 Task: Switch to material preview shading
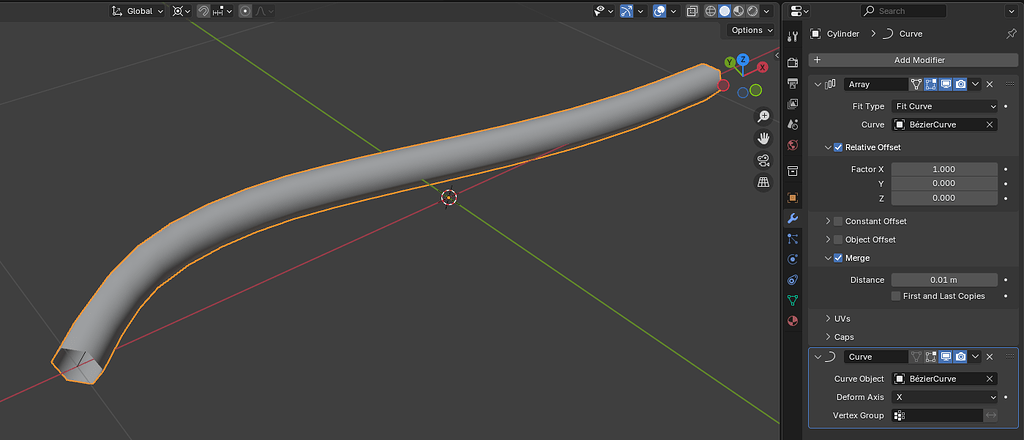739,11
